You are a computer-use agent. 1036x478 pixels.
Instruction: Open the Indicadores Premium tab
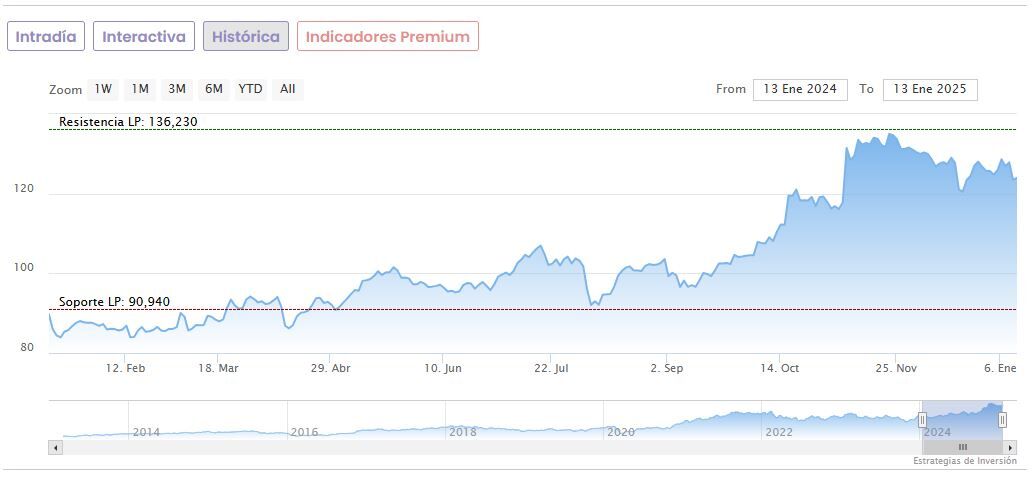tap(387, 37)
